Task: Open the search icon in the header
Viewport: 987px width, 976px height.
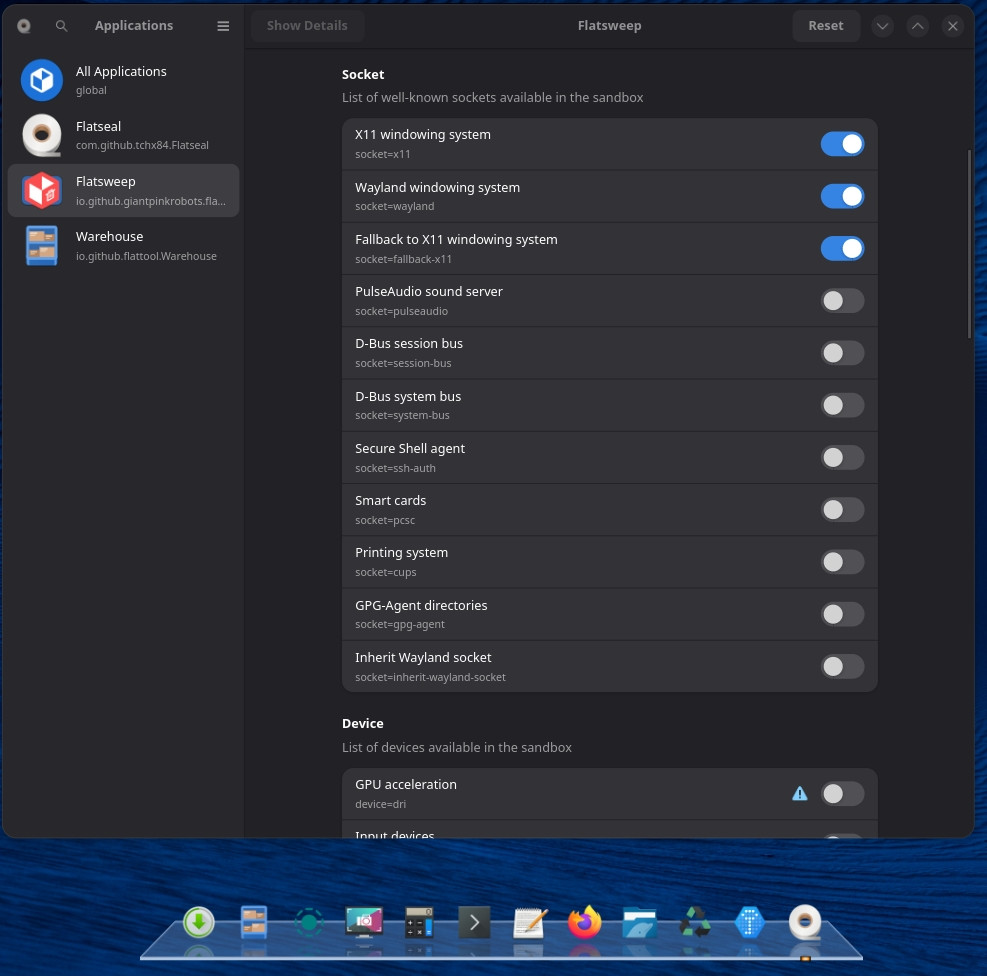Action: [x=61, y=26]
